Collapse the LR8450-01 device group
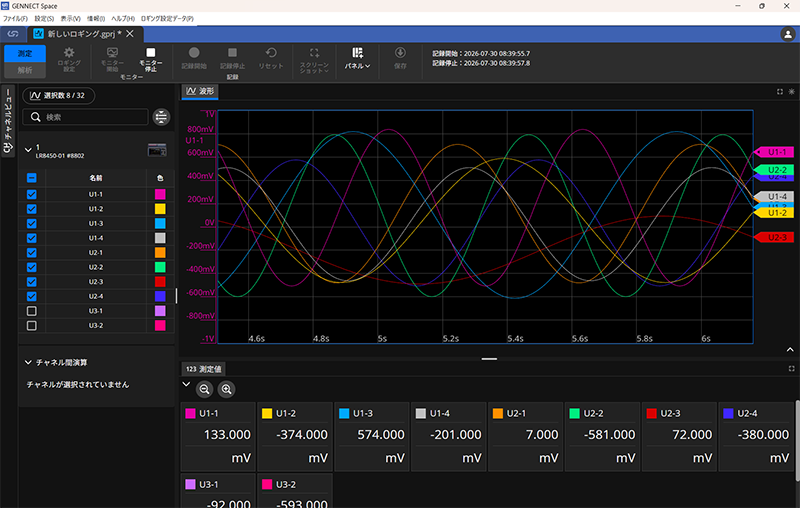 click(x=28, y=150)
